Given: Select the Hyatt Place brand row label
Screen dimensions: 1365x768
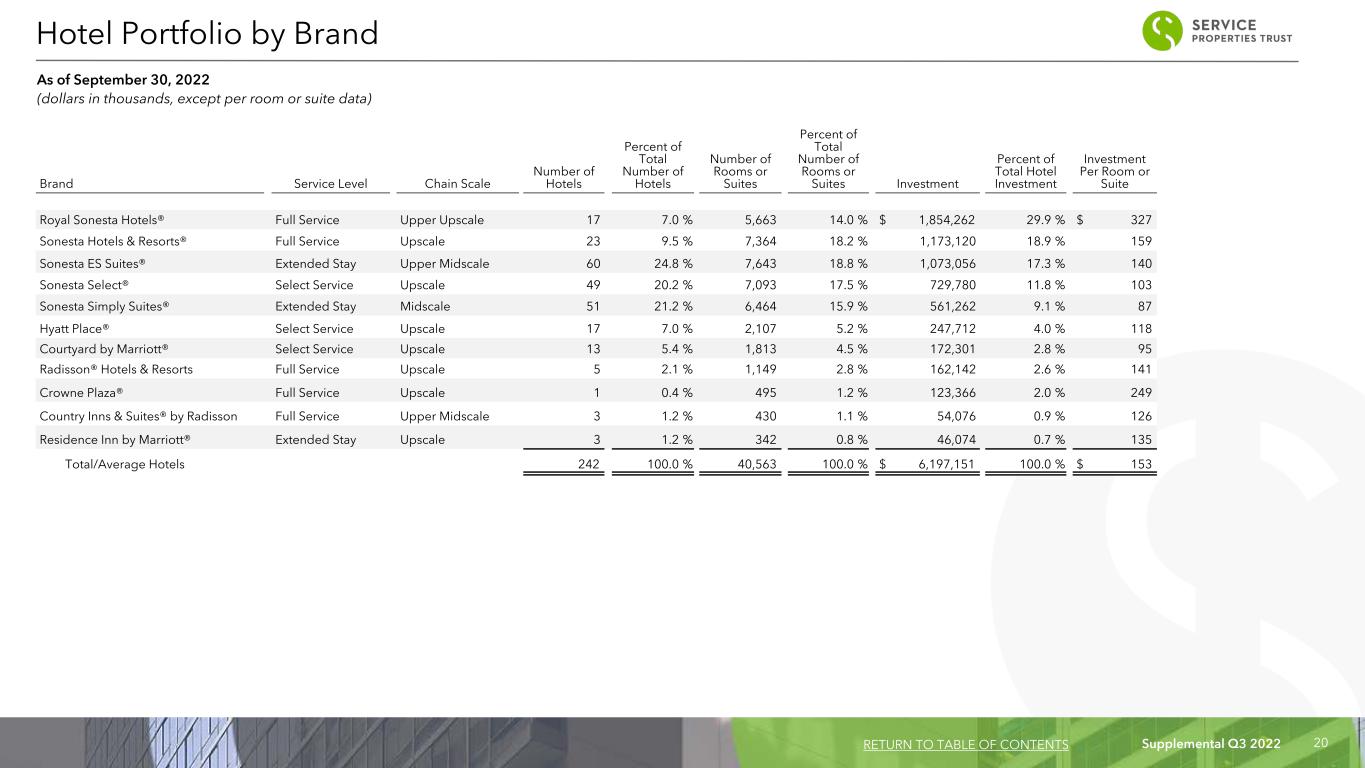Looking at the screenshot, I should coord(74,328).
